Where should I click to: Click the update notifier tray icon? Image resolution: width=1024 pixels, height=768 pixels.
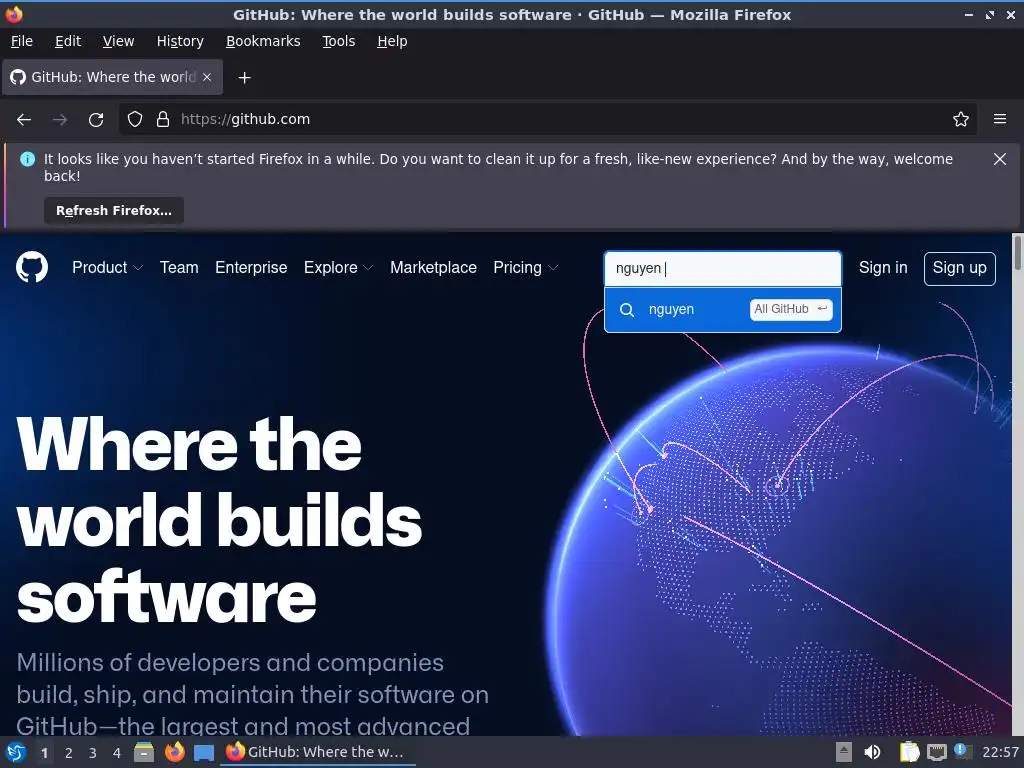tap(962, 751)
